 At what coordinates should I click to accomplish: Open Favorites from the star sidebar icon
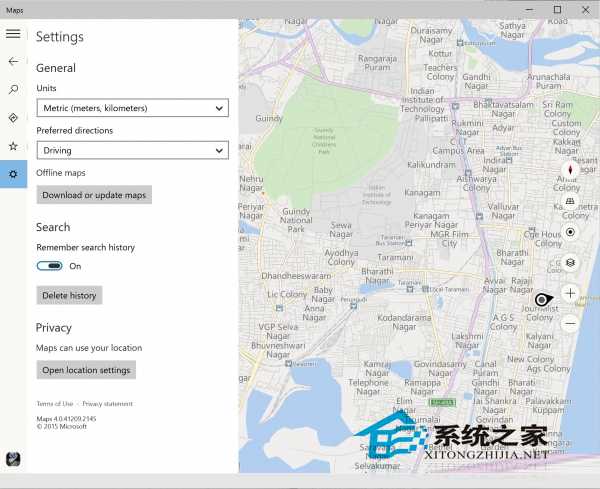(13, 146)
